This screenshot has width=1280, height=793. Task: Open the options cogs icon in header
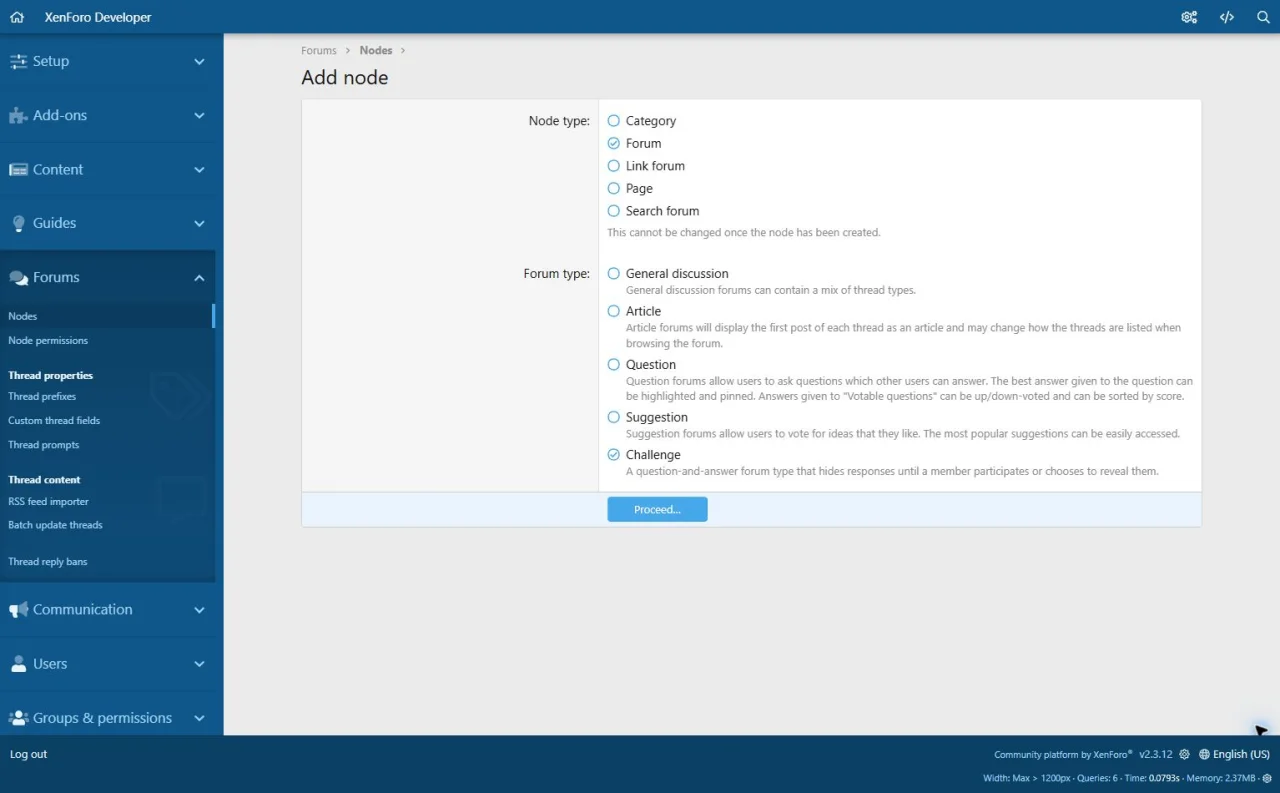coord(1189,17)
